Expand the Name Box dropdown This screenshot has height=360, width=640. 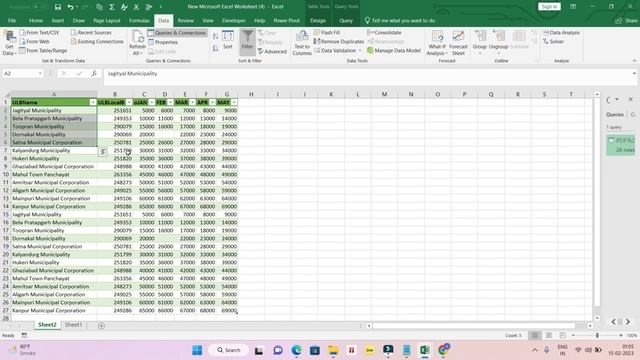(x=40, y=73)
